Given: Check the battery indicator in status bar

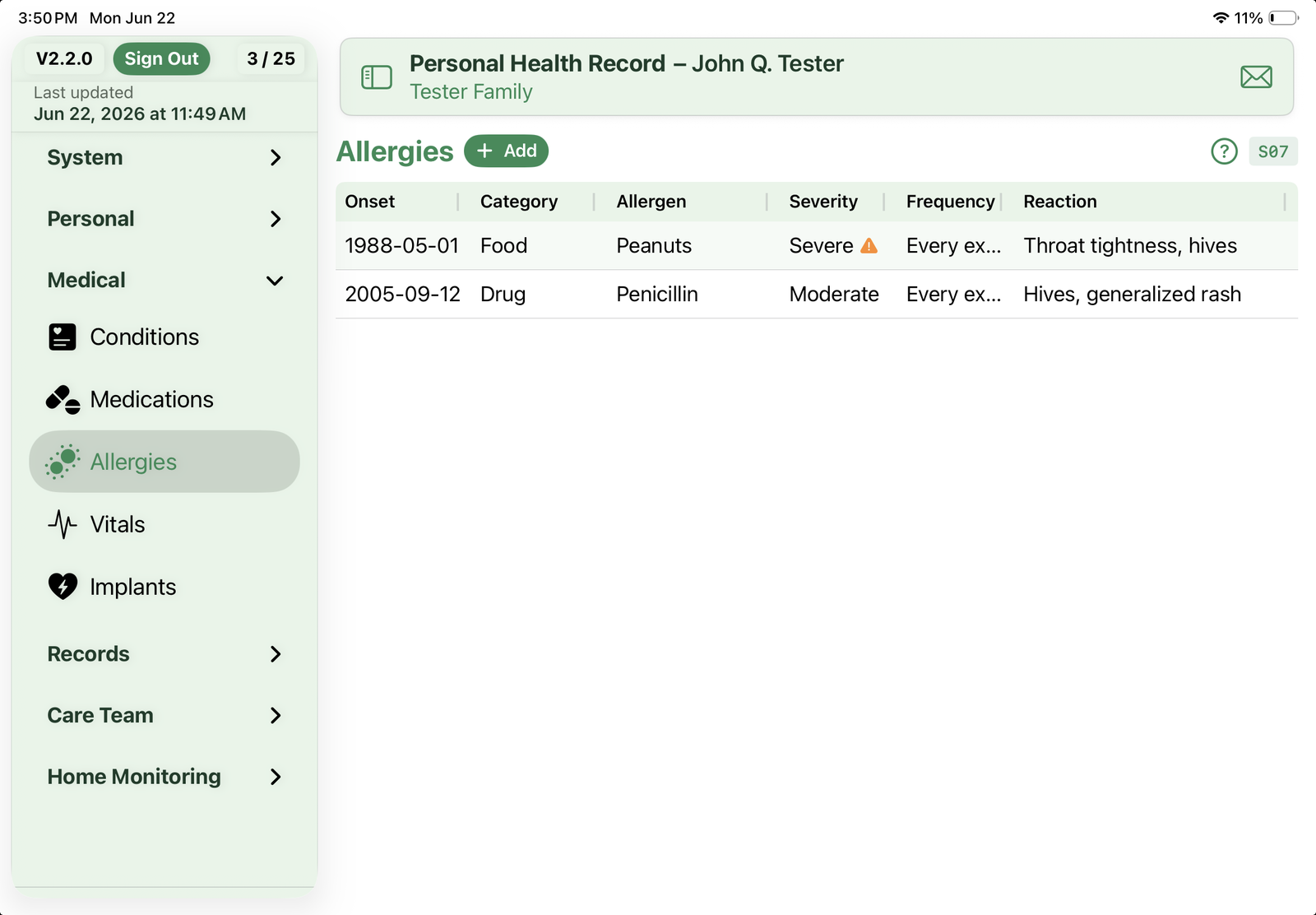Looking at the screenshot, I should tap(1283, 18).
